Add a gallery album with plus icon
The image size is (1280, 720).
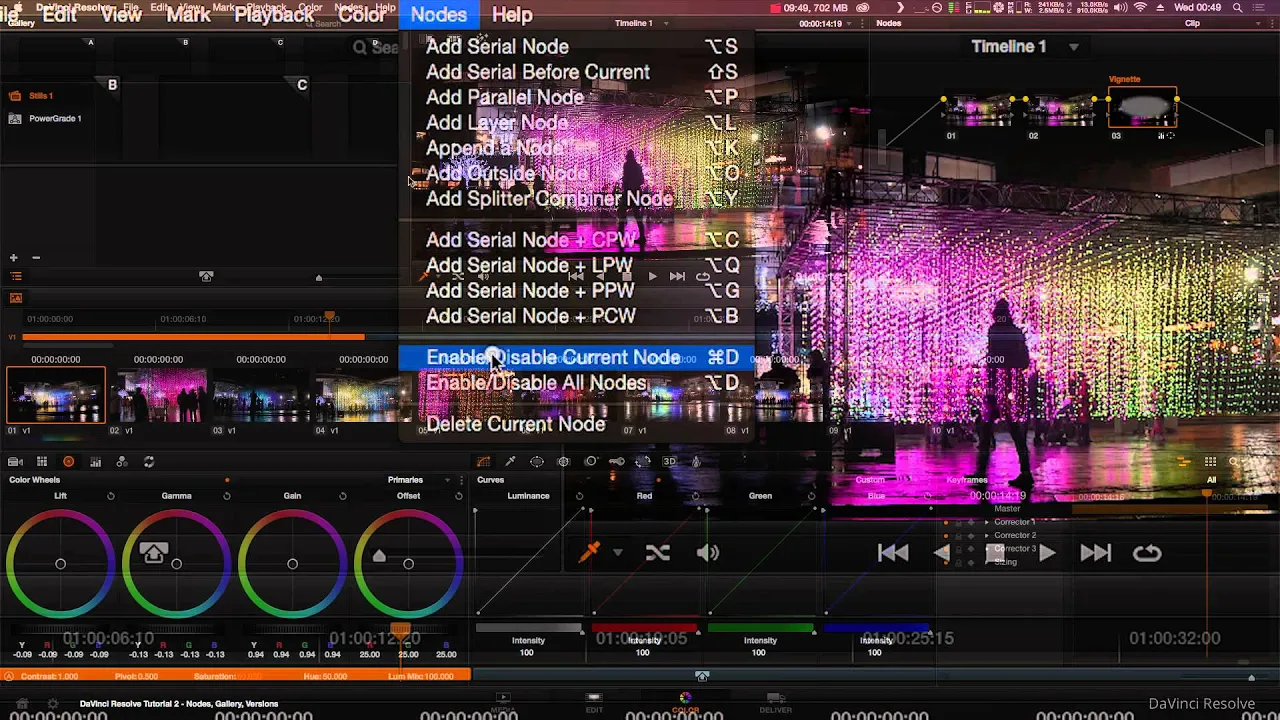tap(13, 258)
